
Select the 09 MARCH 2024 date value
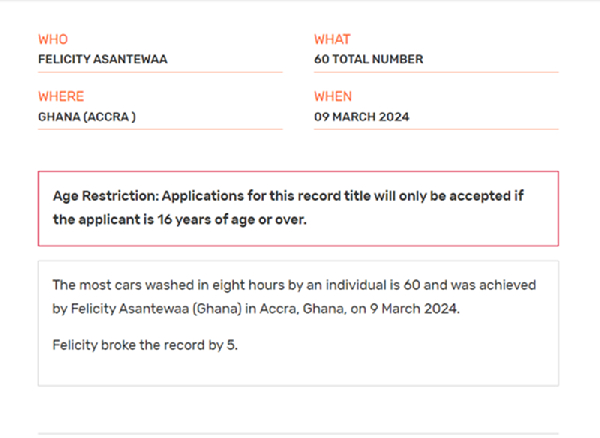pos(361,116)
